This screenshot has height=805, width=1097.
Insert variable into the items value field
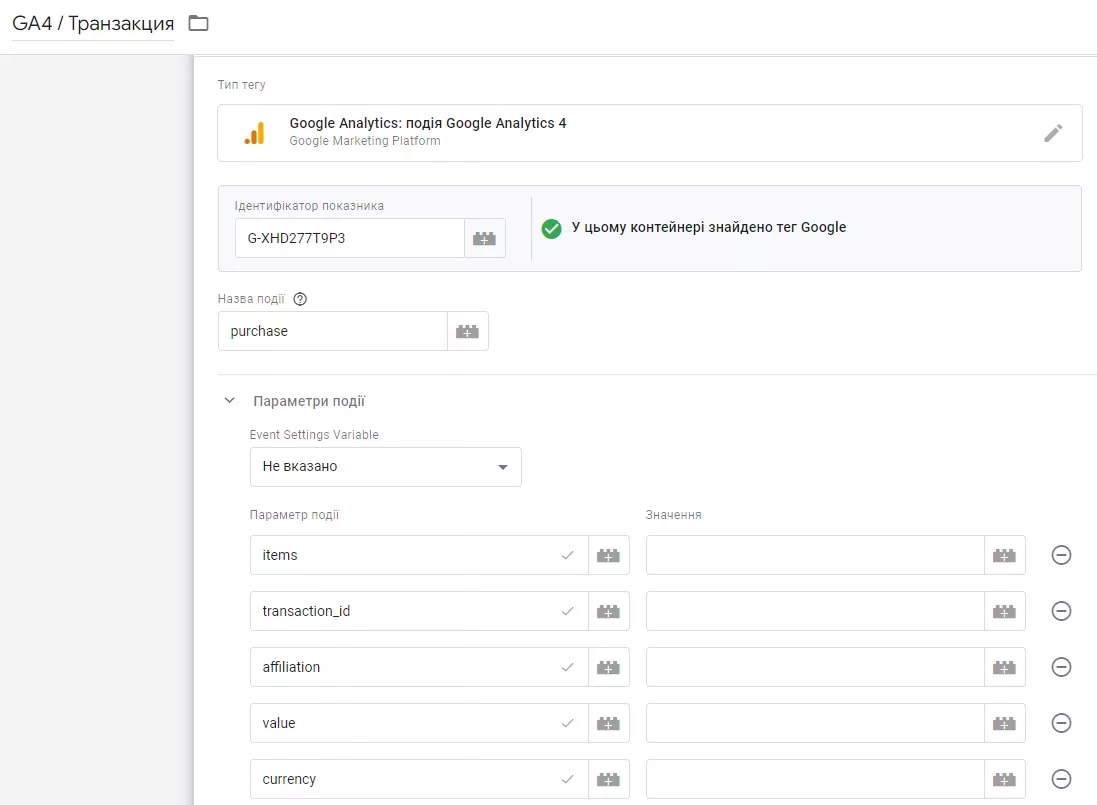(x=1005, y=555)
